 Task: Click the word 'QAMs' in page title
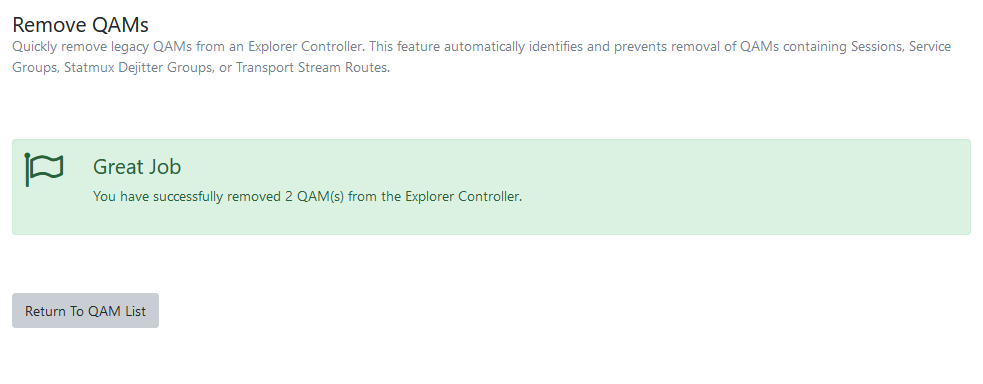120,24
